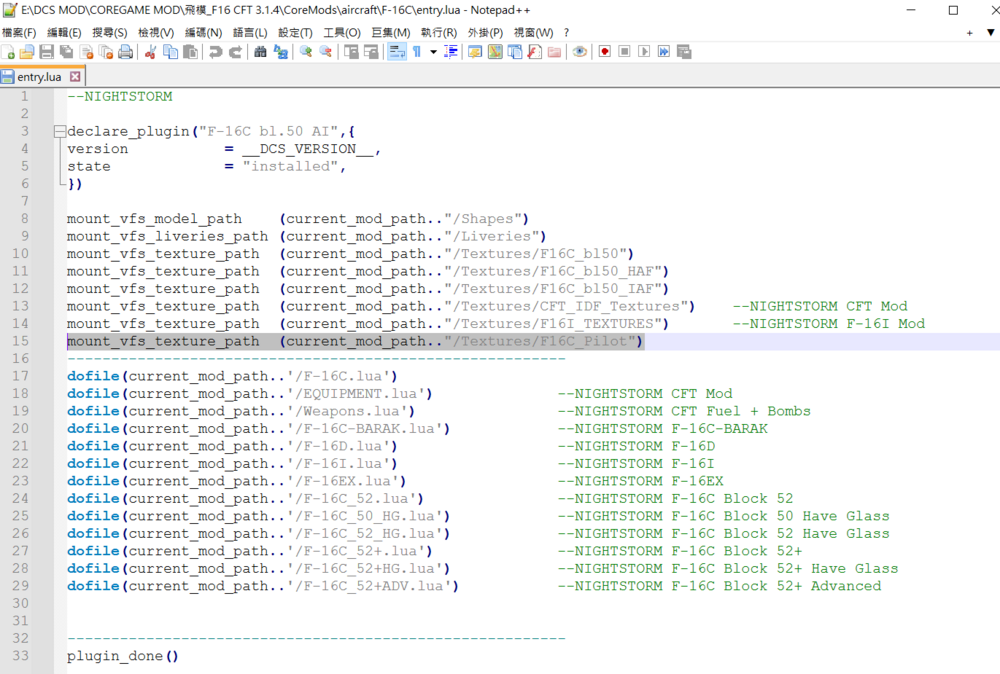
Task: Save the recorded macro icon
Action: (x=684, y=52)
